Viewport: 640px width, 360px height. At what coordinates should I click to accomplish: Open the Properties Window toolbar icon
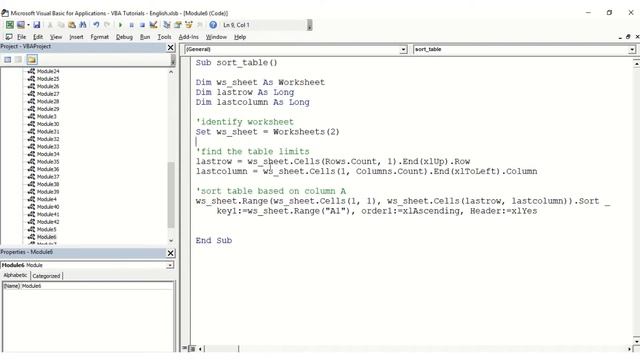tap(178, 25)
